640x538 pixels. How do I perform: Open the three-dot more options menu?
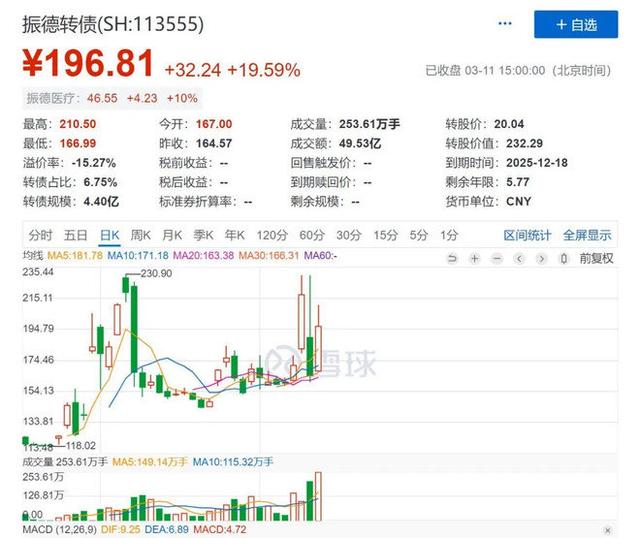(505, 24)
